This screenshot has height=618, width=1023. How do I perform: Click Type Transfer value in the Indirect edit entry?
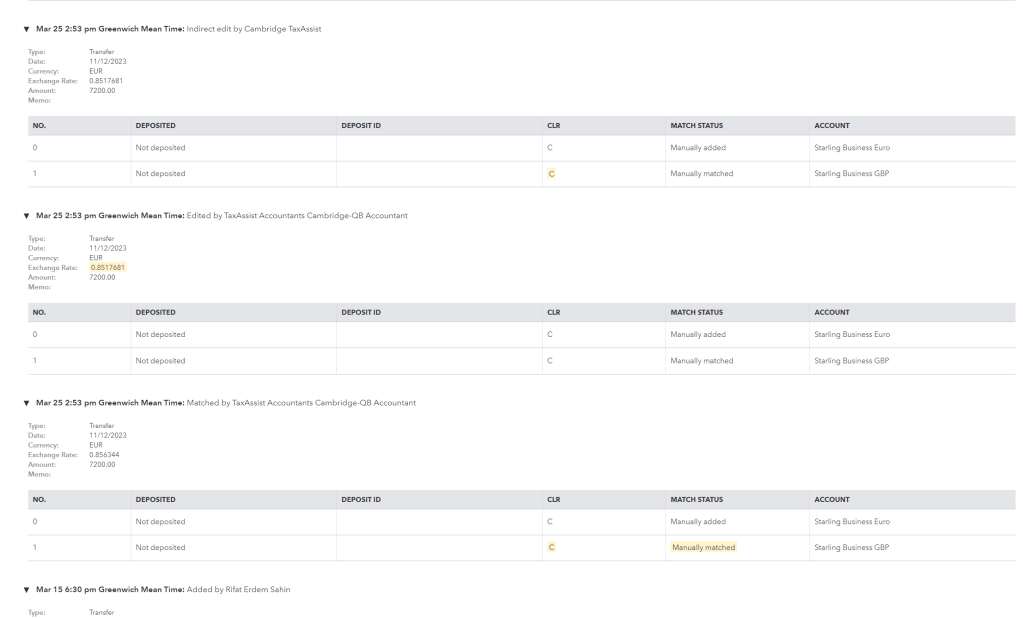tap(101, 52)
